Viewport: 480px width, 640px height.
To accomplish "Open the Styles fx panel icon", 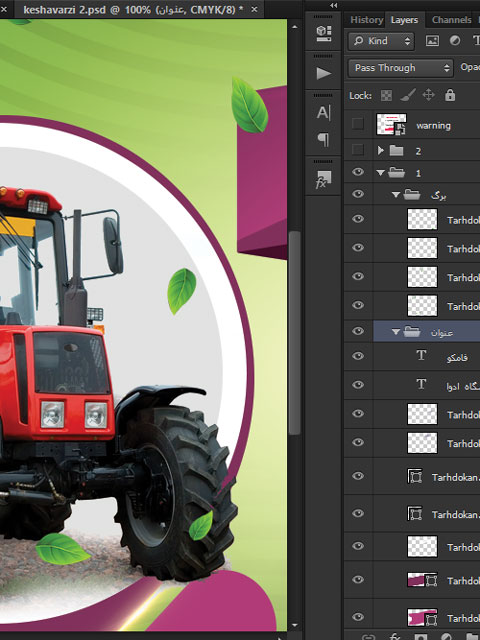I will 323,179.
